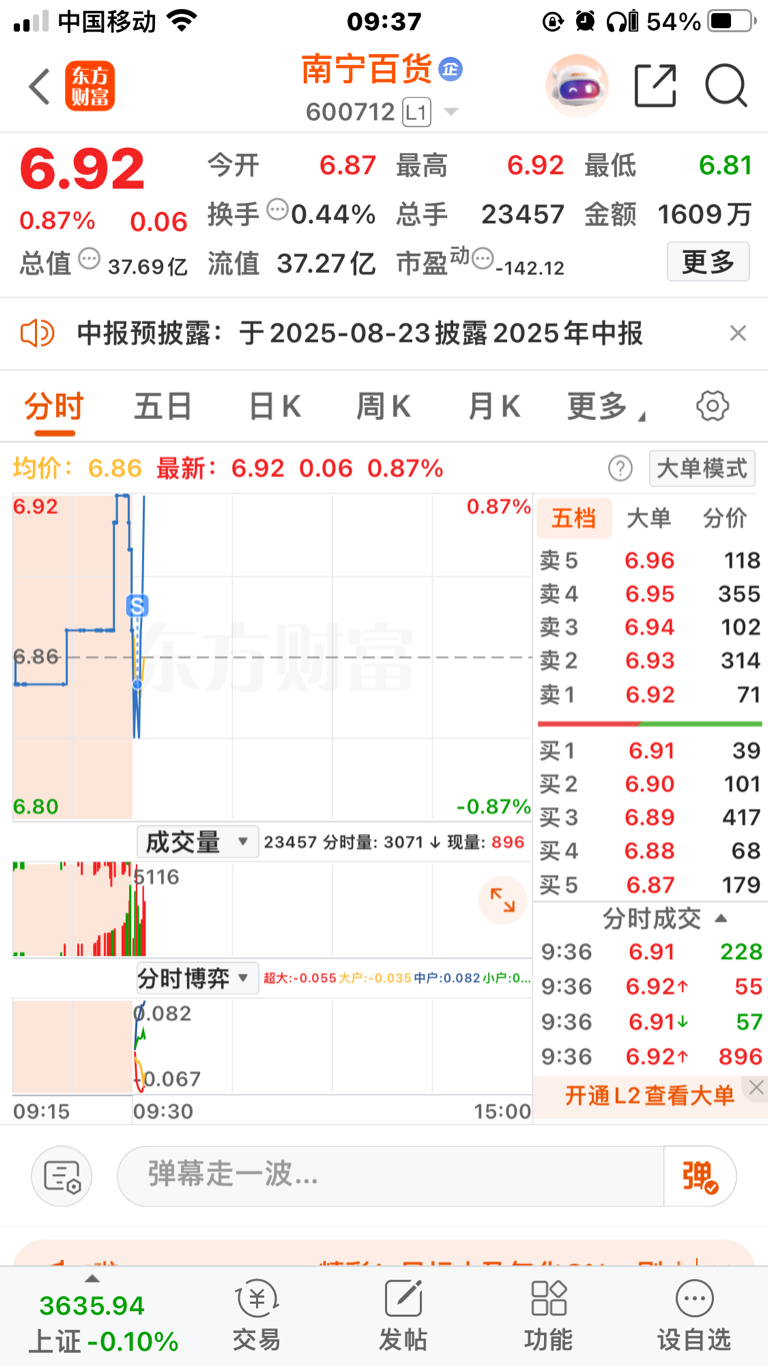
Task: Tap the robot assistant avatar icon
Action: coord(577,86)
